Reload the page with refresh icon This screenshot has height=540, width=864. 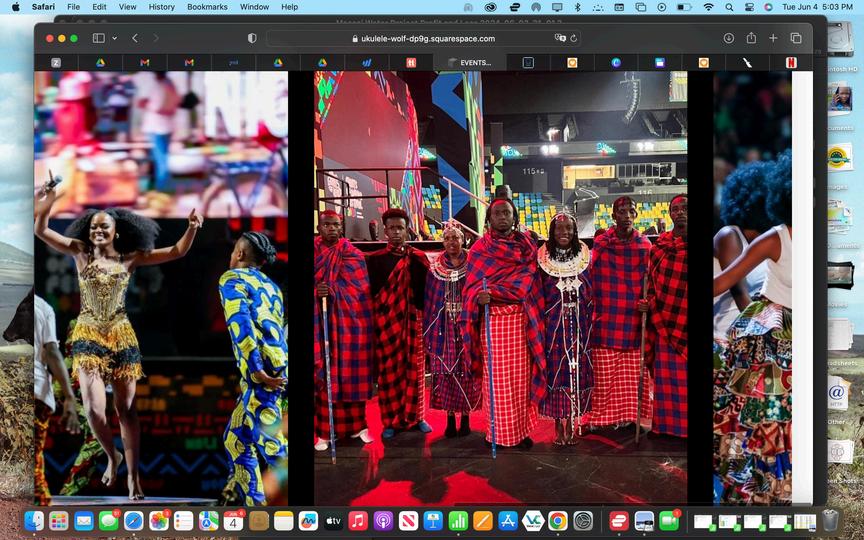tap(573, 38)
